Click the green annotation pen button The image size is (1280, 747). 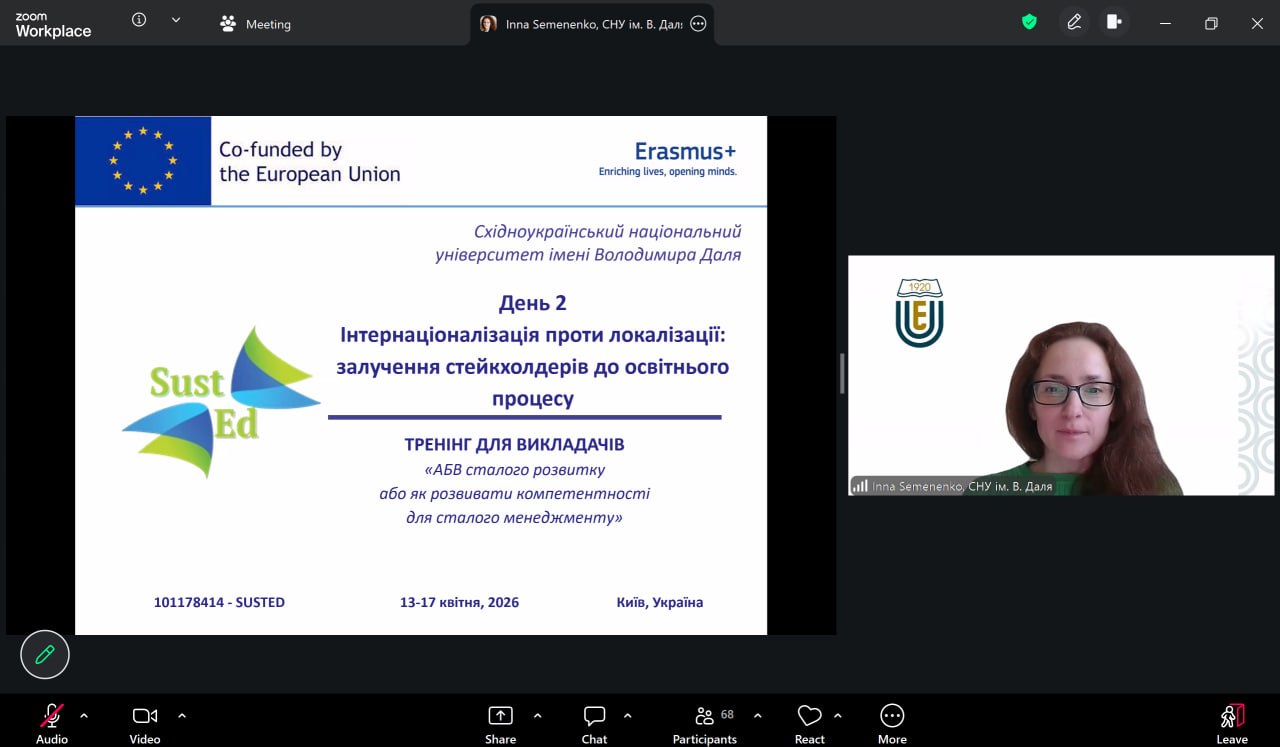click(x=45, y=655)
